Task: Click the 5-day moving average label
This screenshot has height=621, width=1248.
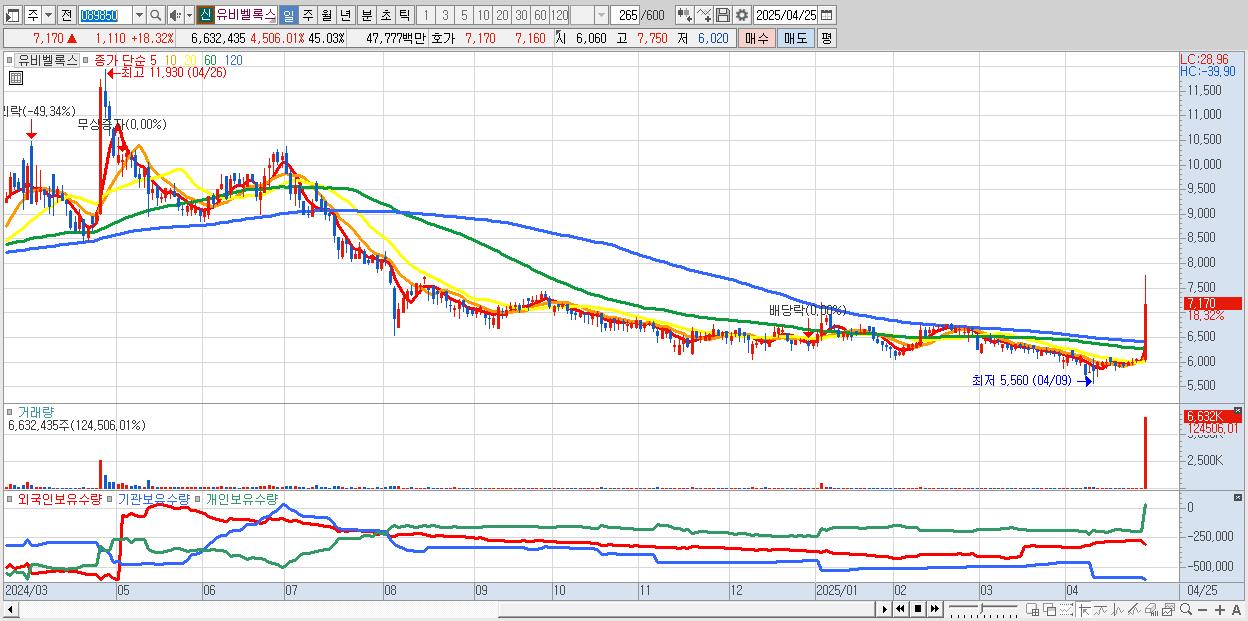Action: 153,60
